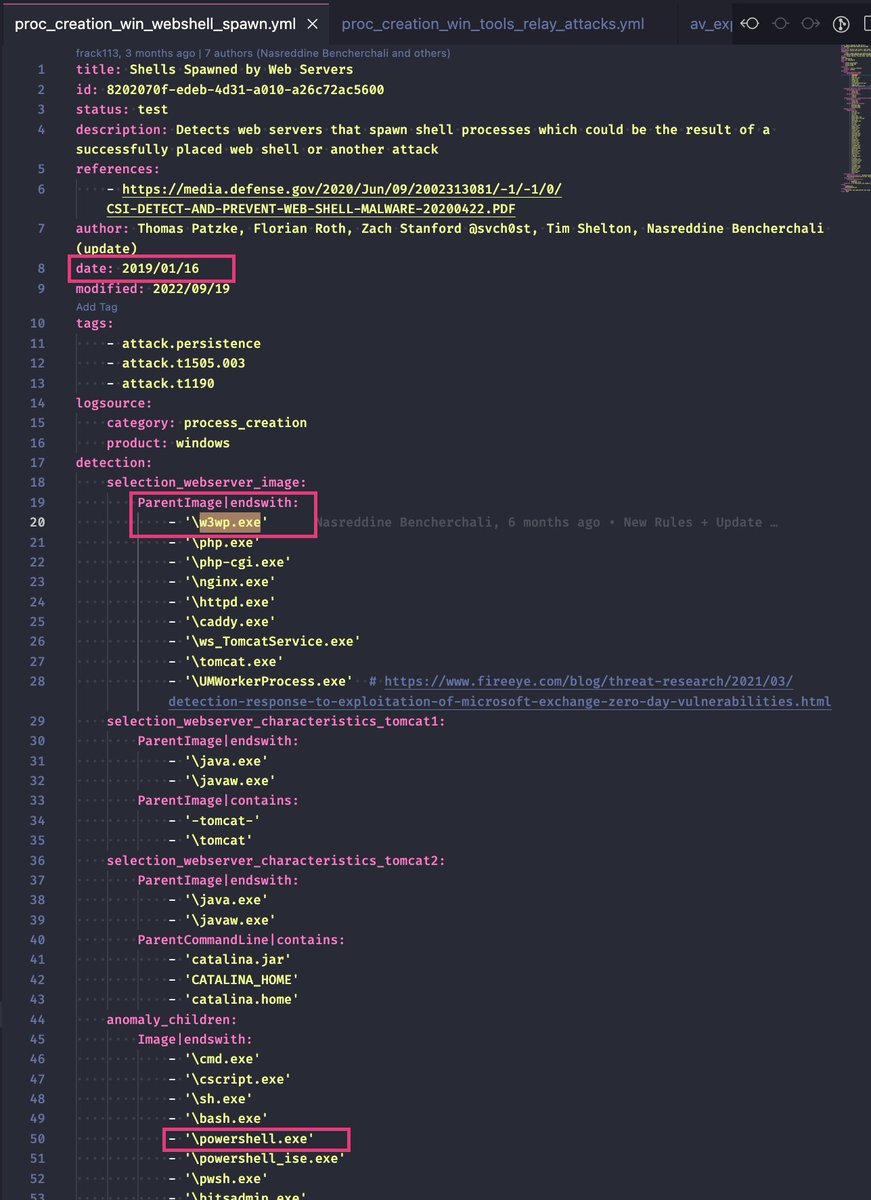The height and width of the screenshot is (1200, 871).
Task: Click the 'references:' key
Action: click(x=118, y=169)
